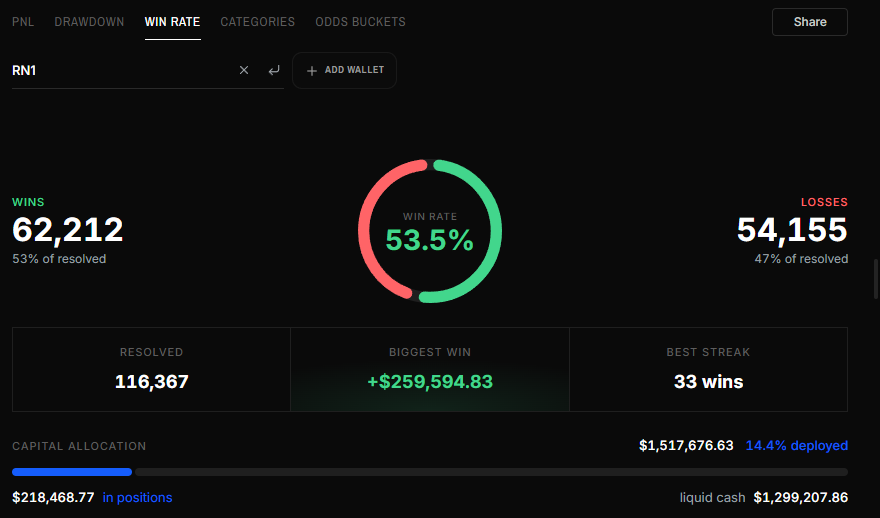The height and width of the screenshot is (518, 880).
Task: Open the ODDS BUCKETS tab
Action: [360, 22]
